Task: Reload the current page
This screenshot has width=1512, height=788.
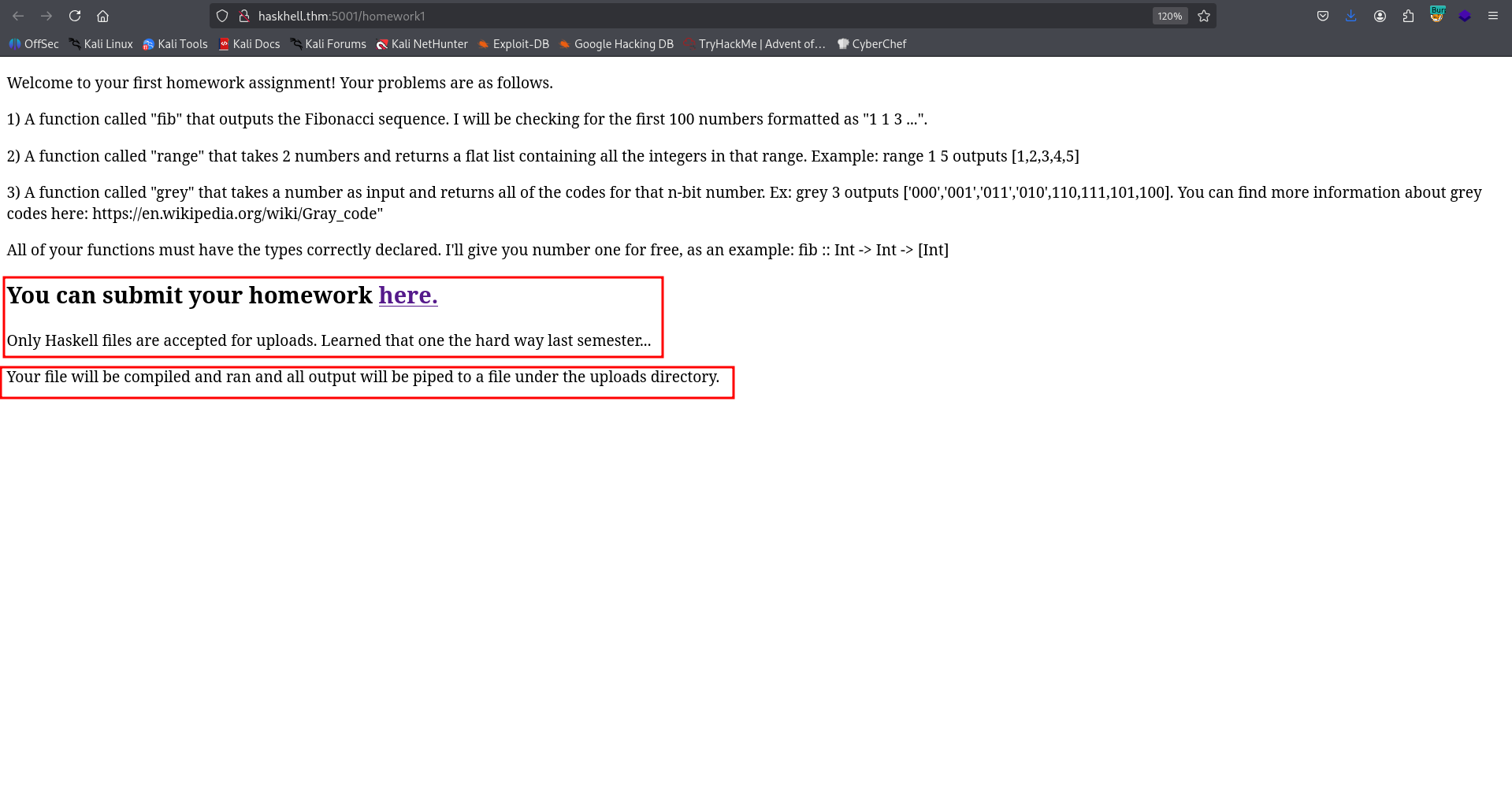Action: [75, 16]
